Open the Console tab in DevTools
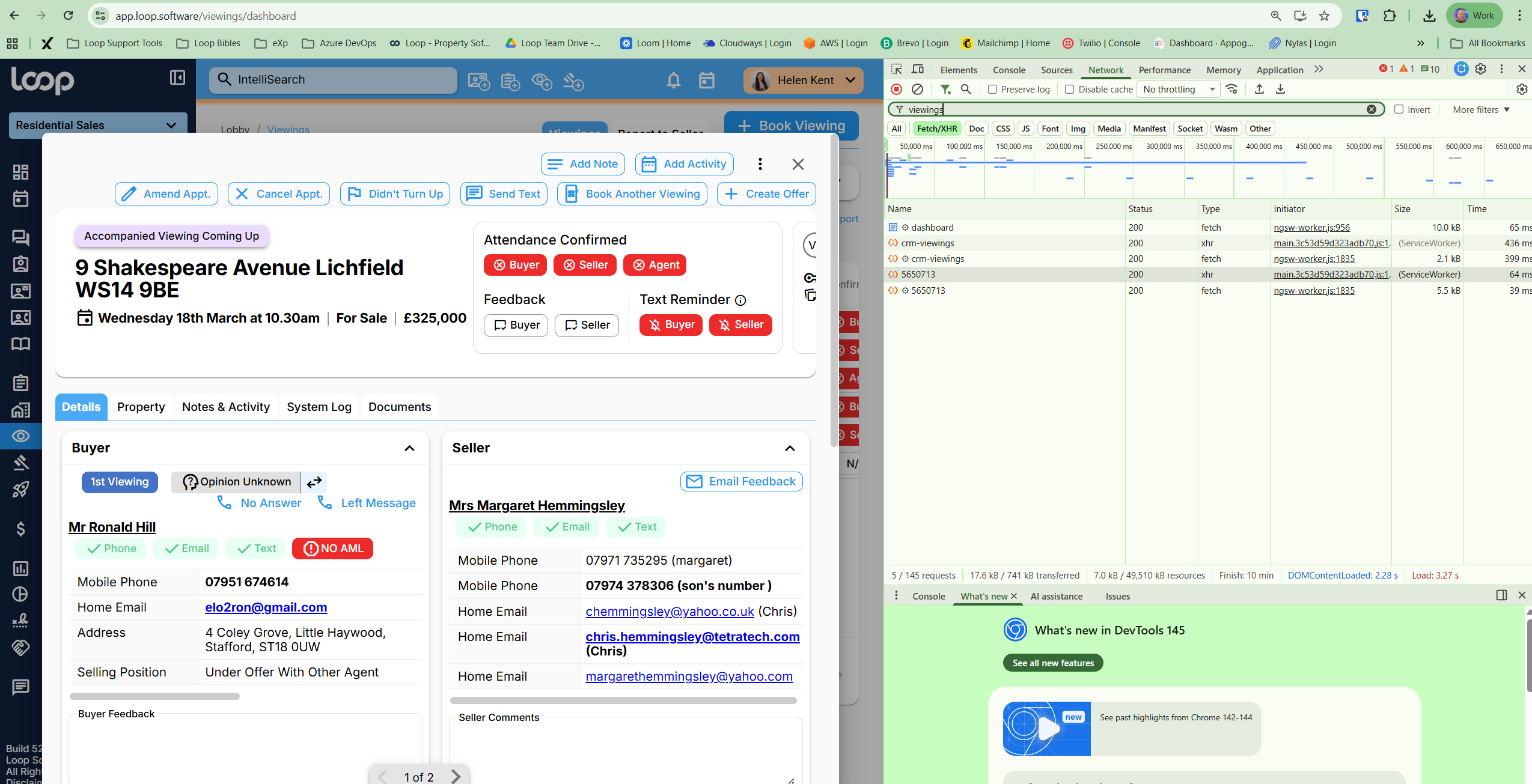1532x784 pixels. click(x=1009, y=70)
